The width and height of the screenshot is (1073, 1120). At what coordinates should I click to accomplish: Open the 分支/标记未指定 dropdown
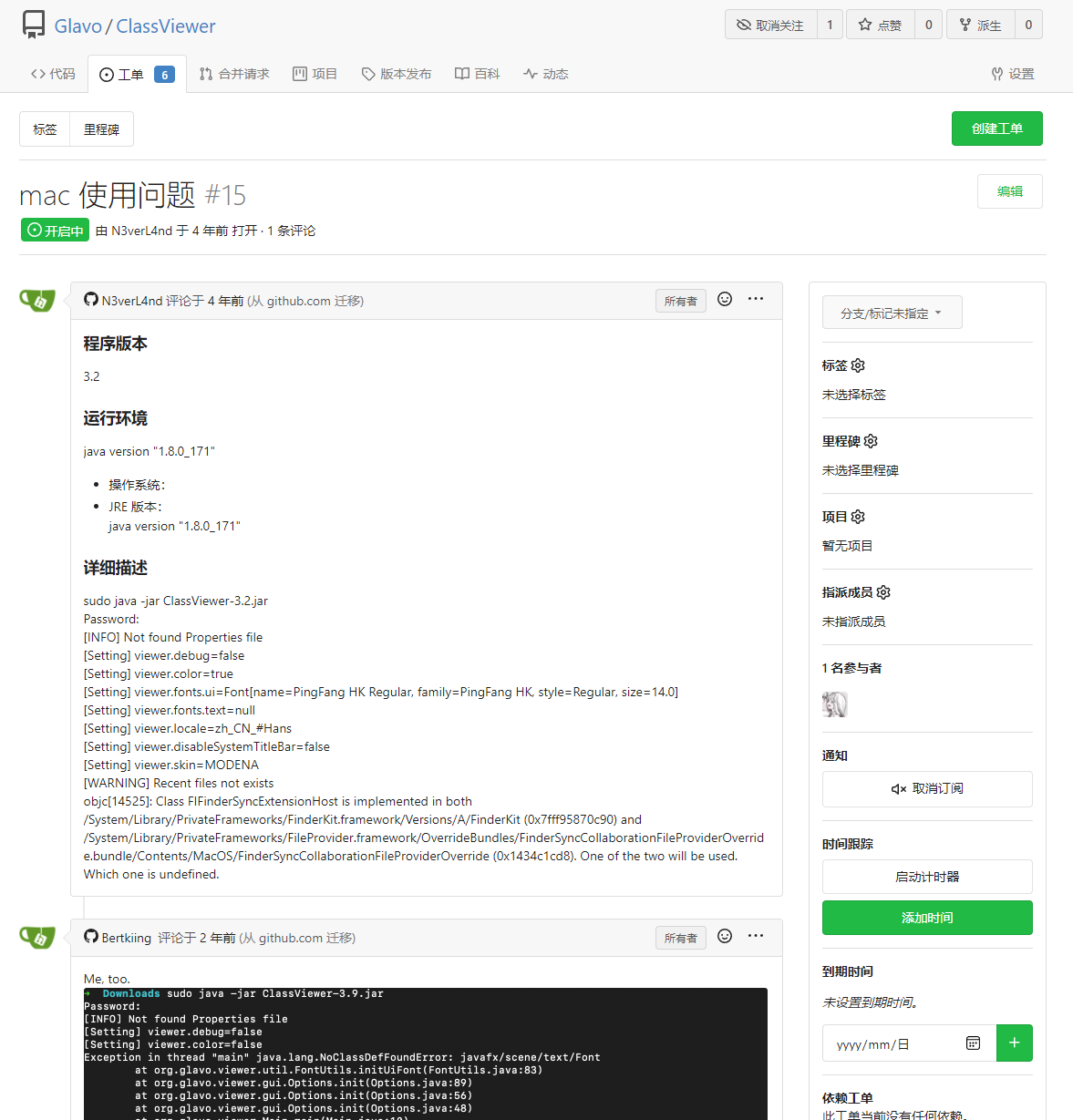[x=892, y=312]
